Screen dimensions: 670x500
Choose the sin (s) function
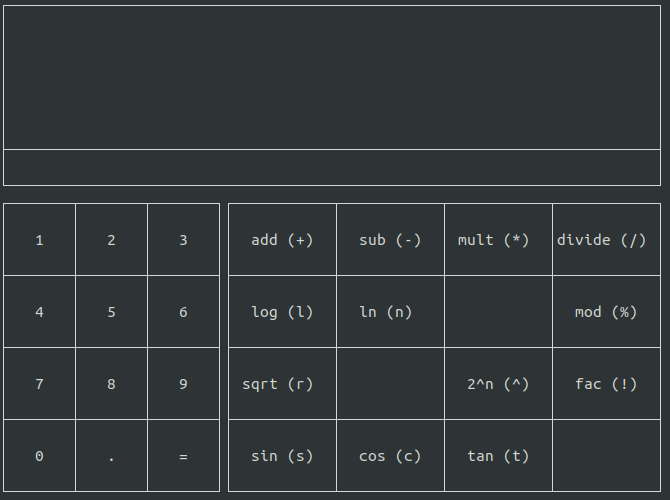pyautogui.click(x=282, y=456)
